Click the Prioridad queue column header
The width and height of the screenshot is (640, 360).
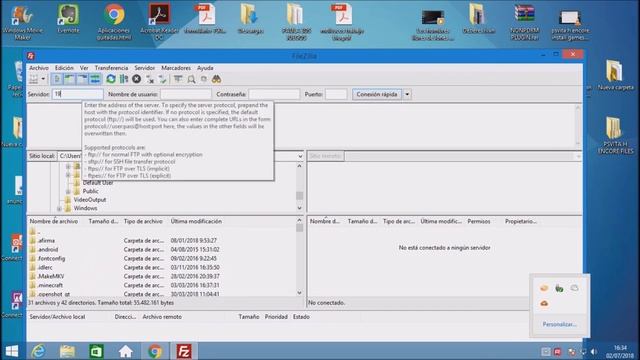[276, 317]
